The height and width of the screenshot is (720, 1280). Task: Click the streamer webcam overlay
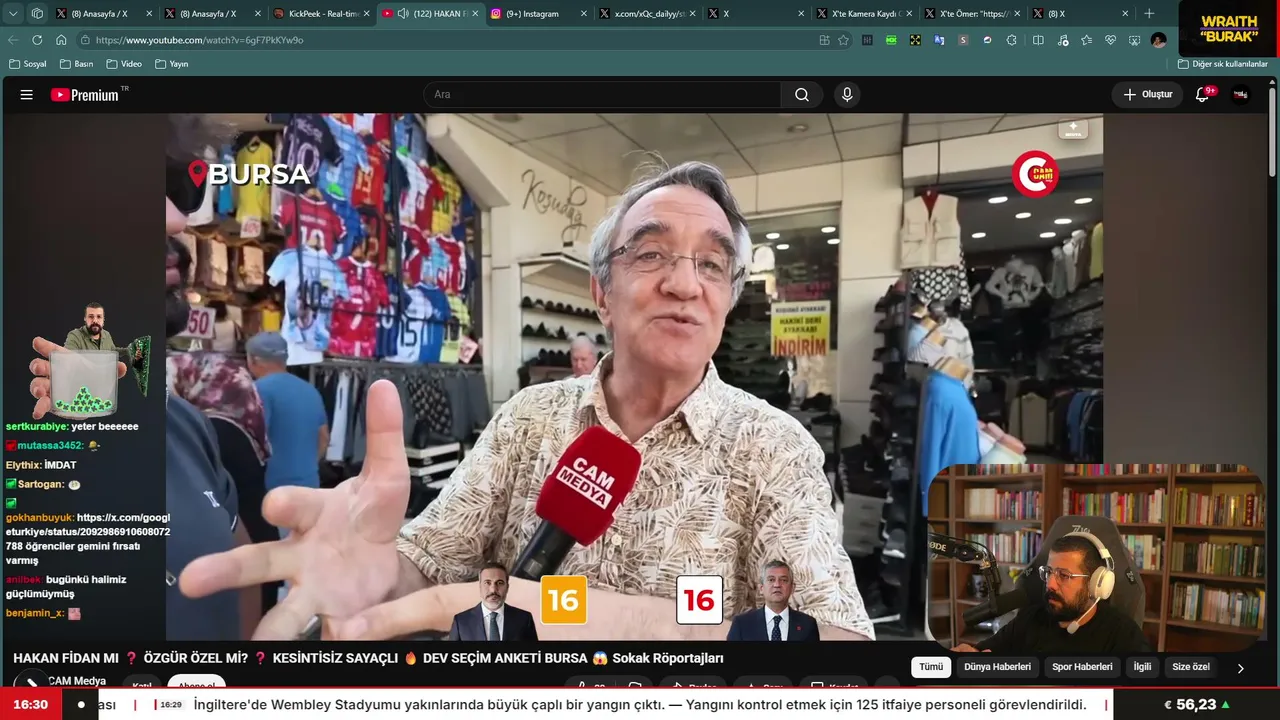tap(1097, 557)
